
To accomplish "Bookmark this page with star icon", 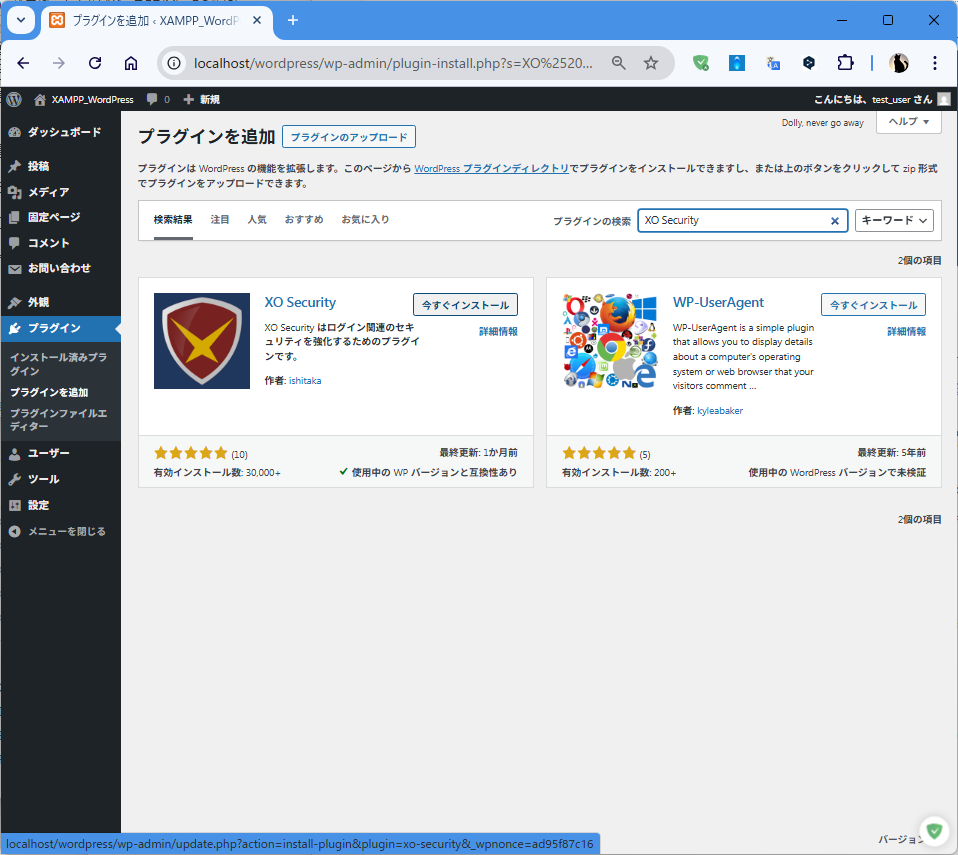I will click(651, 63).
